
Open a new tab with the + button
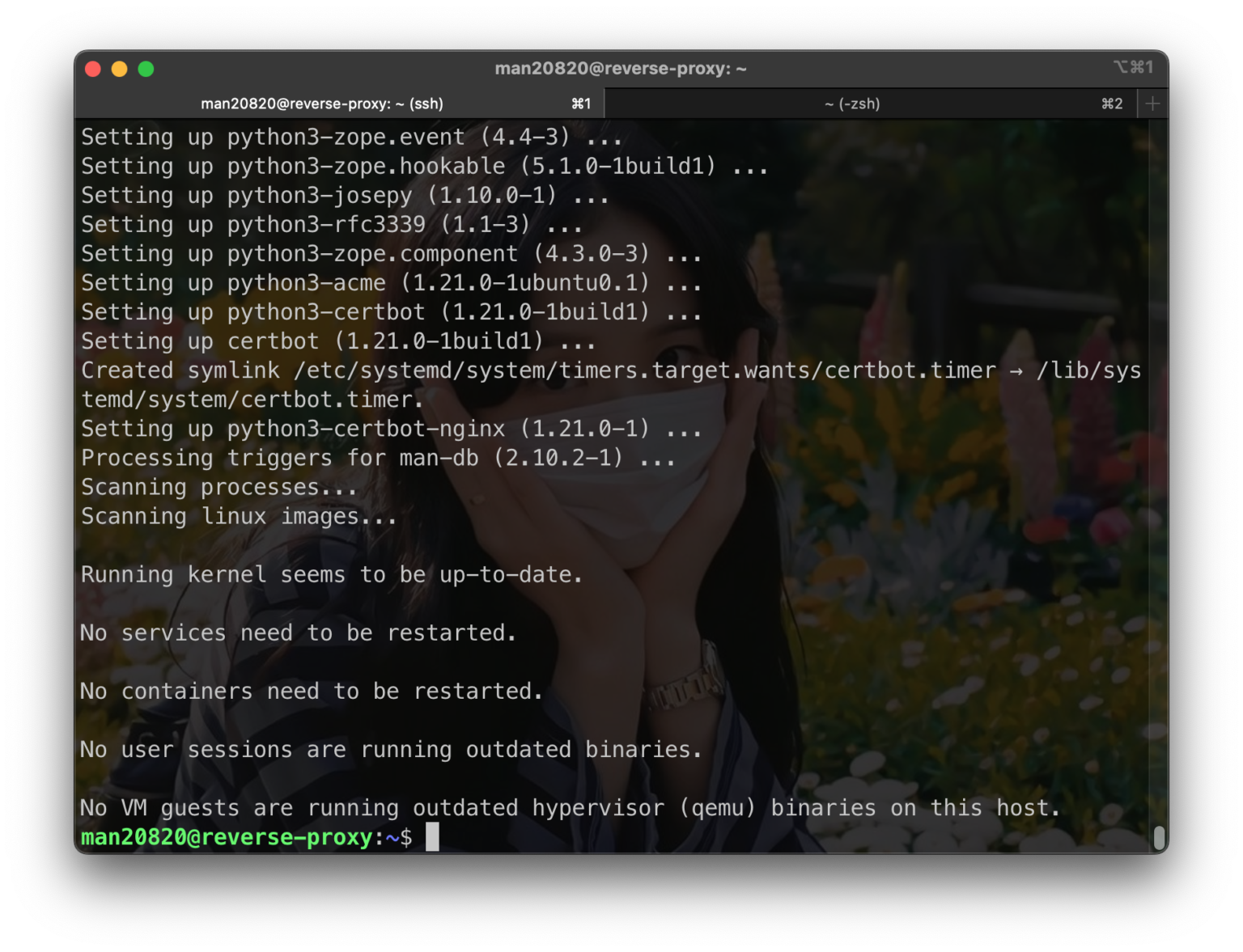[1152, 104]
